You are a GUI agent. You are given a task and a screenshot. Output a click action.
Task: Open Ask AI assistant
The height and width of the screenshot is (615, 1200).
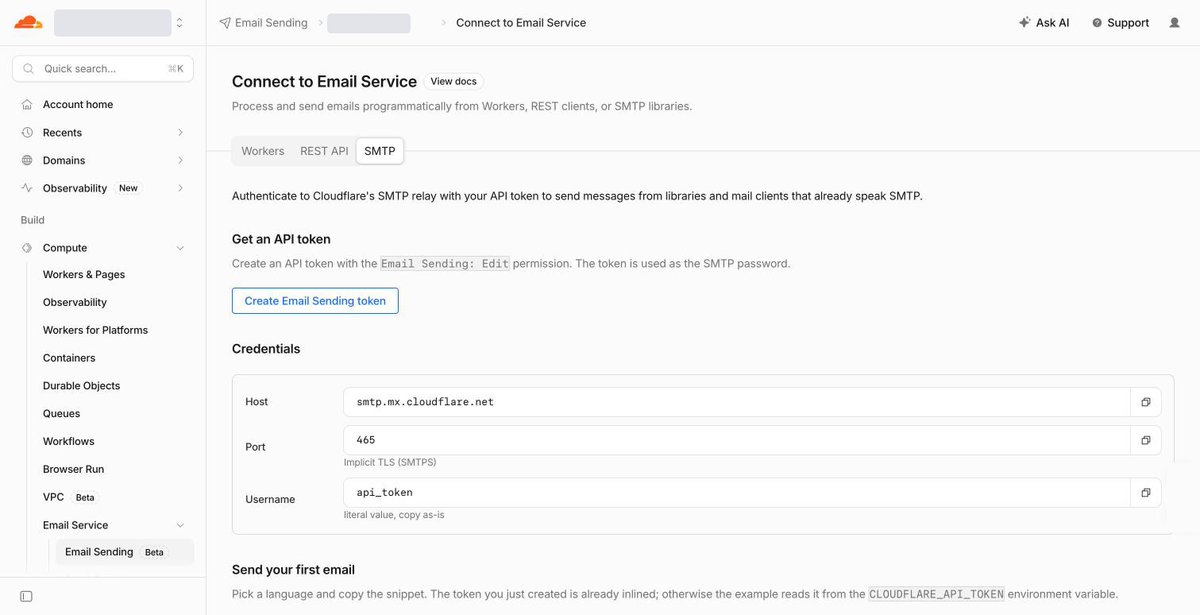click(1044, 23)
